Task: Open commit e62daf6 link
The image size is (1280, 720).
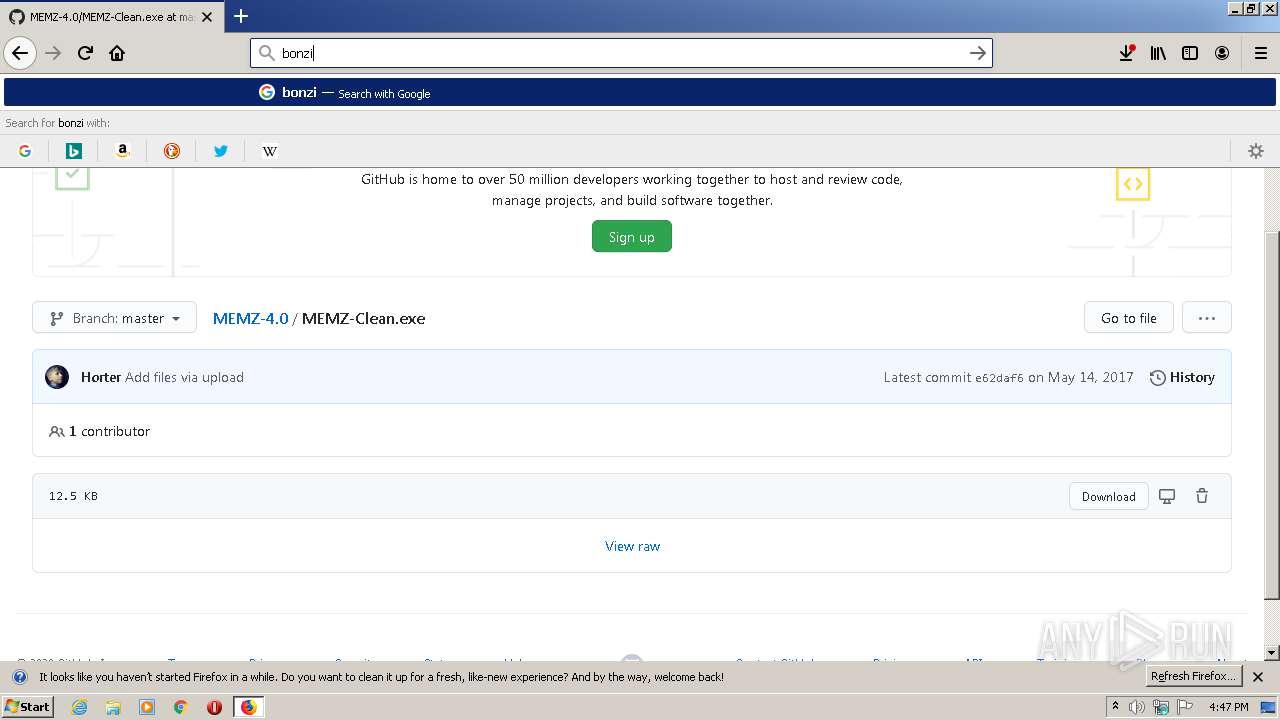Action: (999, 378)
